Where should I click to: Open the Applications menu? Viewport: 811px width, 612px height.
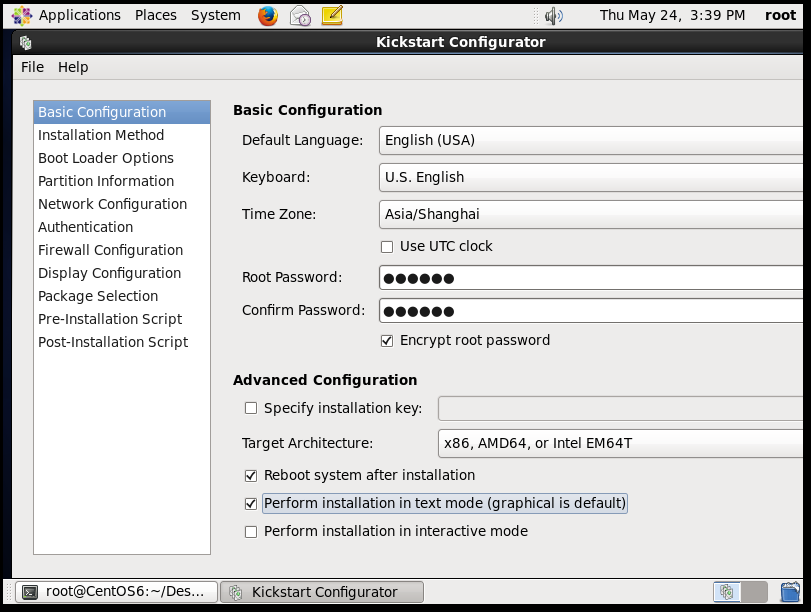click(x=80, y=16)
